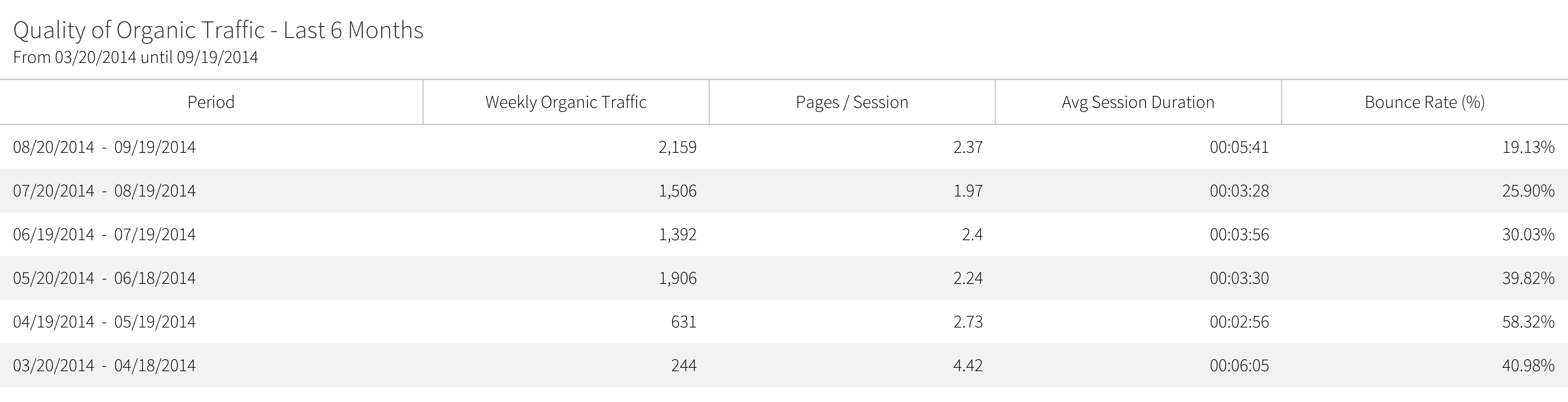This screenshot has height=402, width=1568.
Task: Click the Period column header
Action: pyautogui.click(x=211, y=102)
